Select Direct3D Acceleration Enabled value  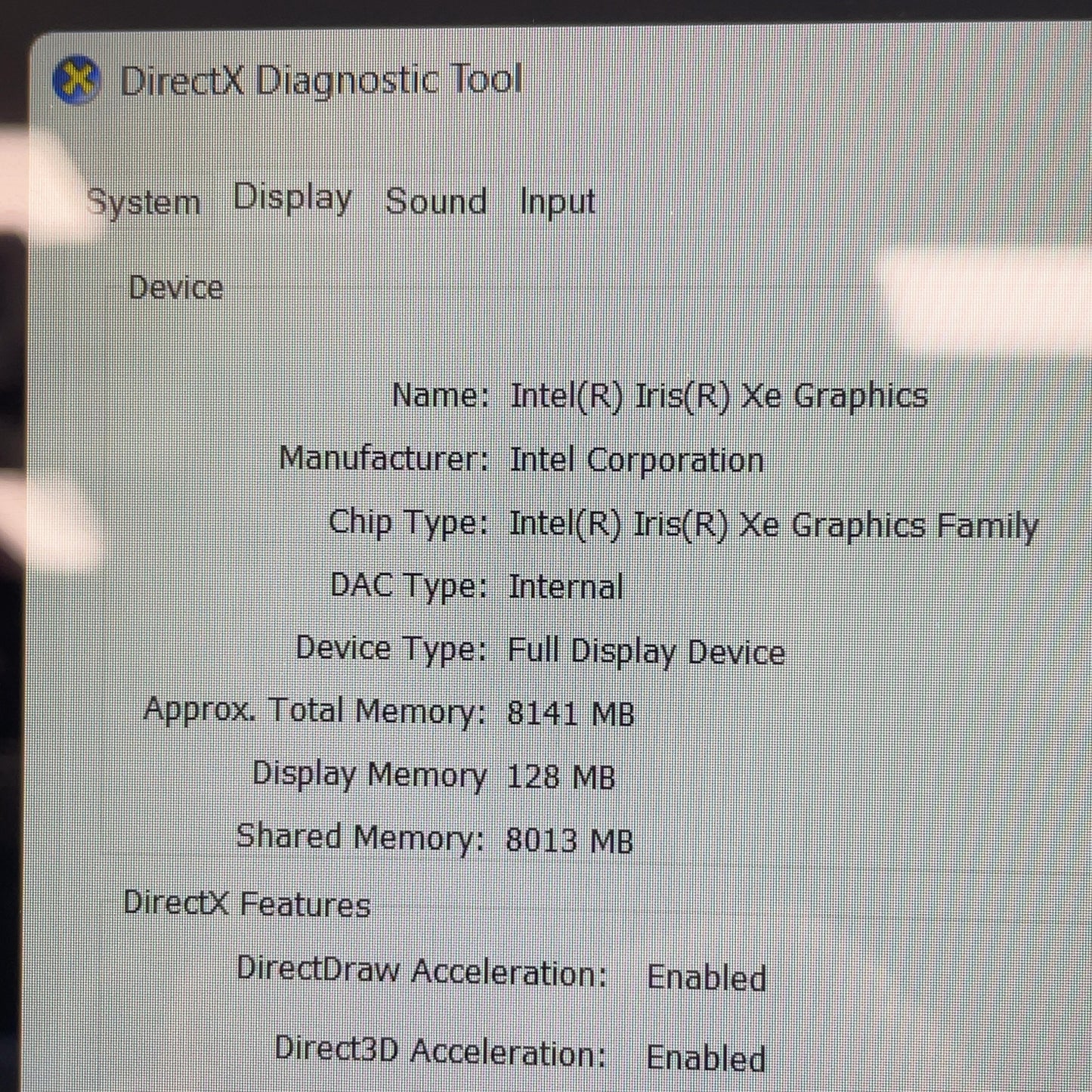[x=706, y=1058]
